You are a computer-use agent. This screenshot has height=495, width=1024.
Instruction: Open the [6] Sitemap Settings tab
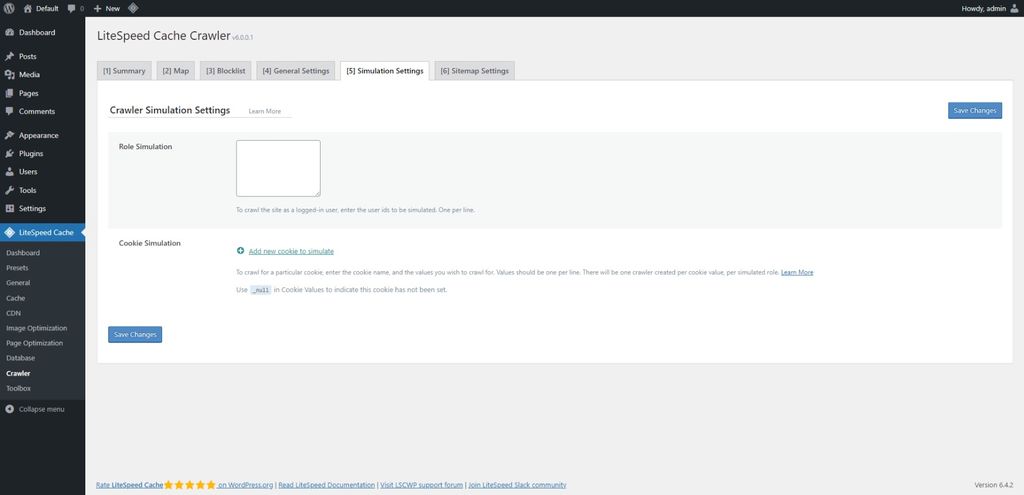(x=475, y=71)
